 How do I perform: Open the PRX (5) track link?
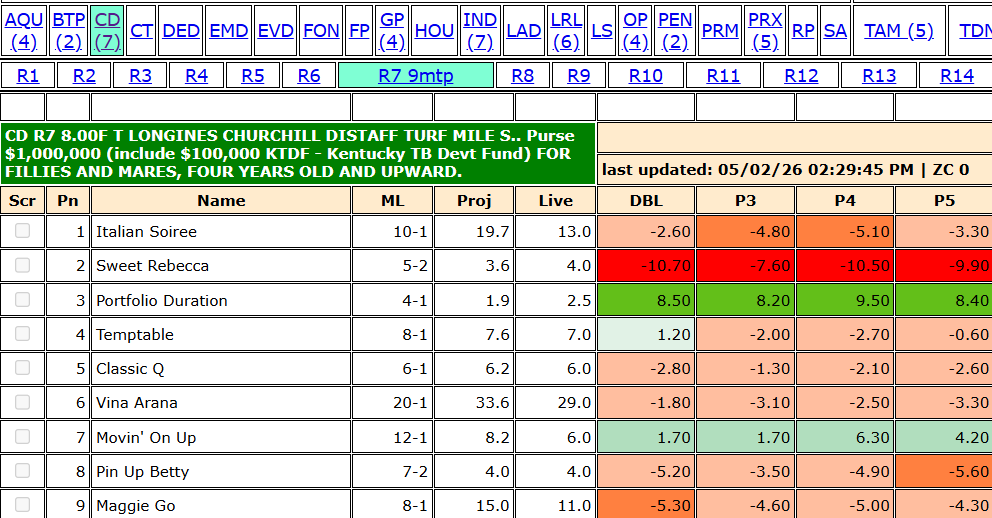coord(765,30)
